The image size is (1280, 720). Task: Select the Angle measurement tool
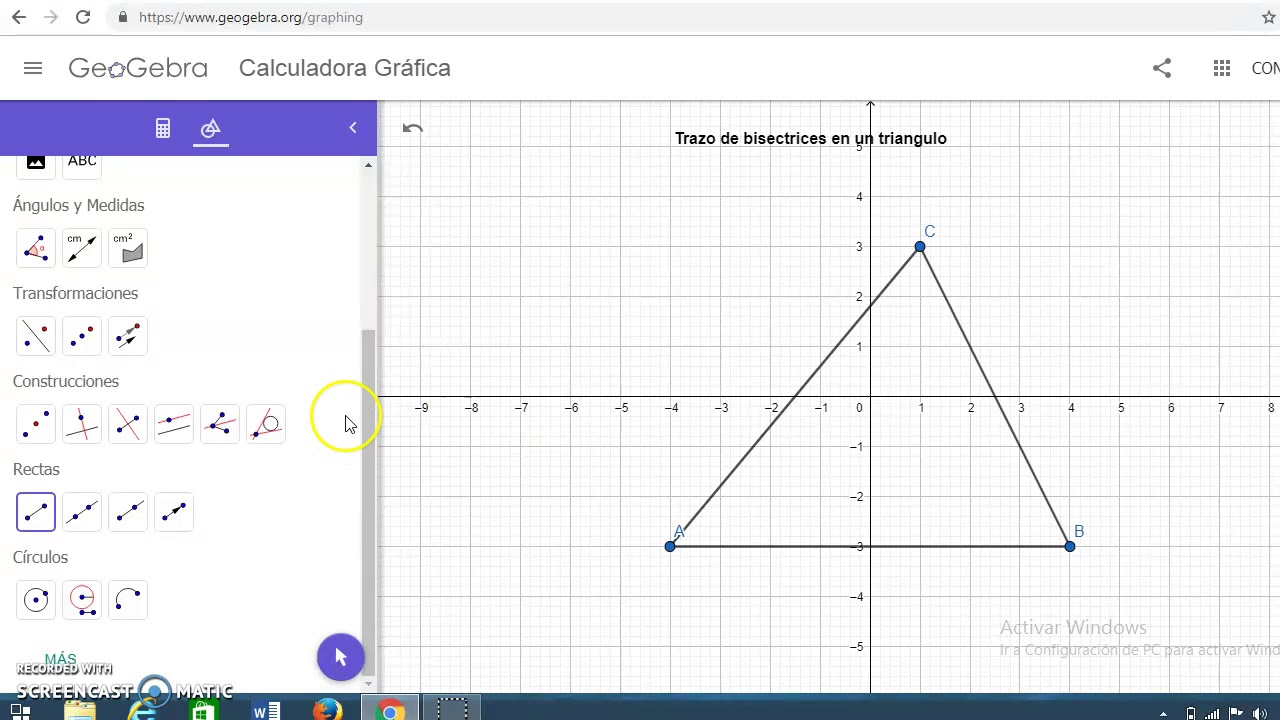(x=36, y=248)
